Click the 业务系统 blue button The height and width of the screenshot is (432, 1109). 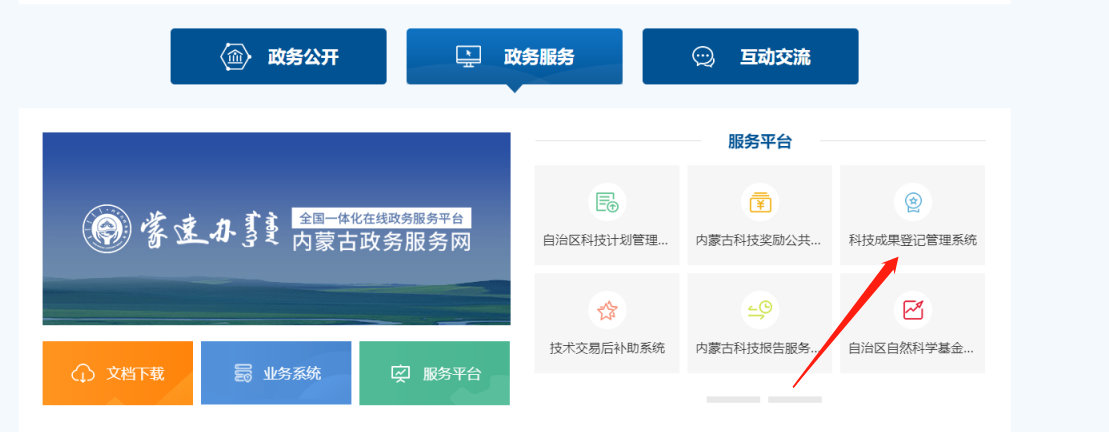click(x=276, y=373)
